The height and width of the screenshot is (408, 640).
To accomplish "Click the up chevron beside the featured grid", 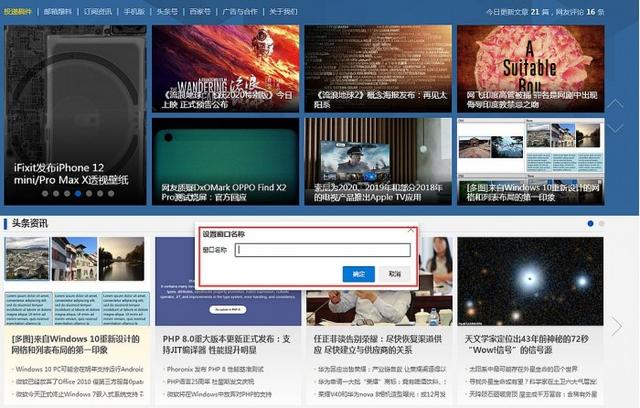I will point(615,104).
